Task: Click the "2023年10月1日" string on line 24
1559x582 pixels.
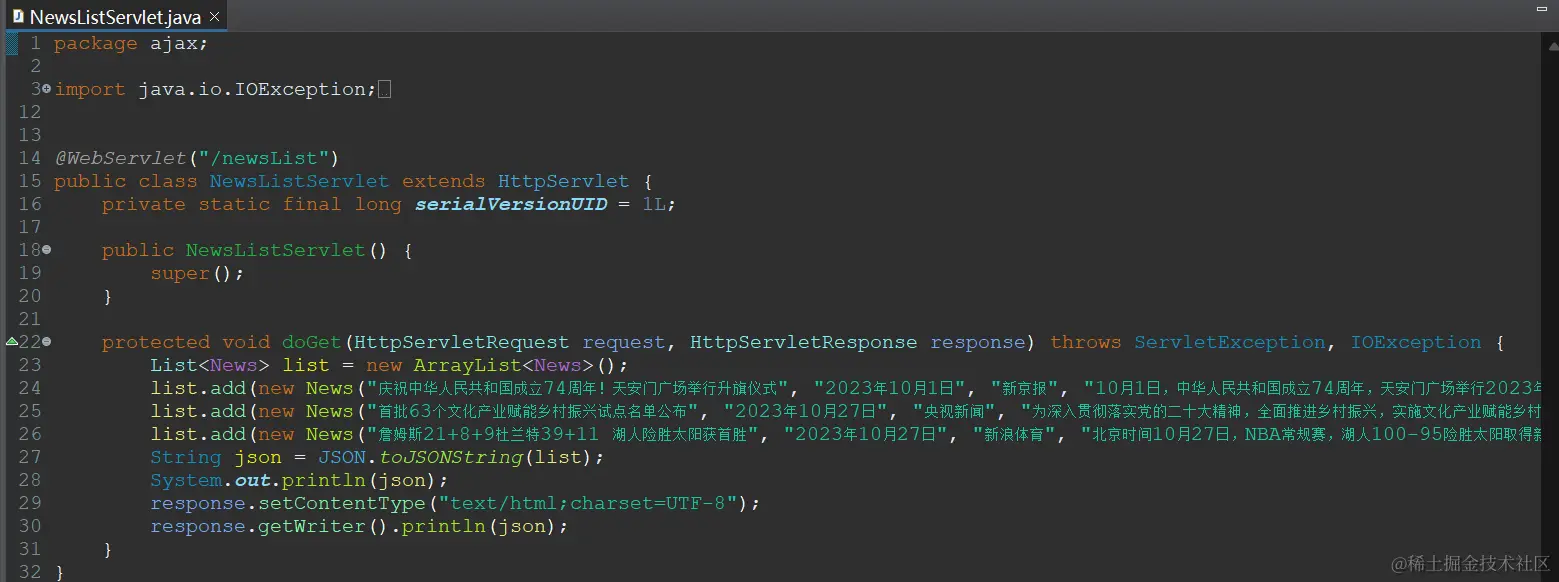Action: pos(891,388)
